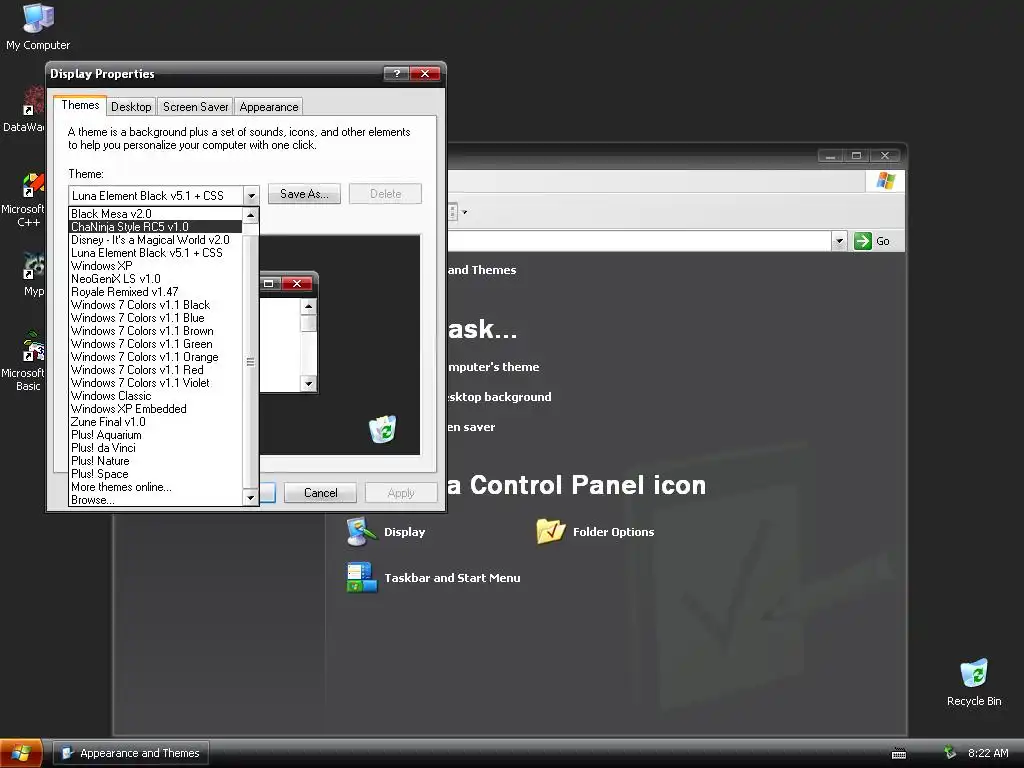Screen dimensions: 1024x768
Task: Open the Recycle Bin on desktop
Action: pos(974,682)
